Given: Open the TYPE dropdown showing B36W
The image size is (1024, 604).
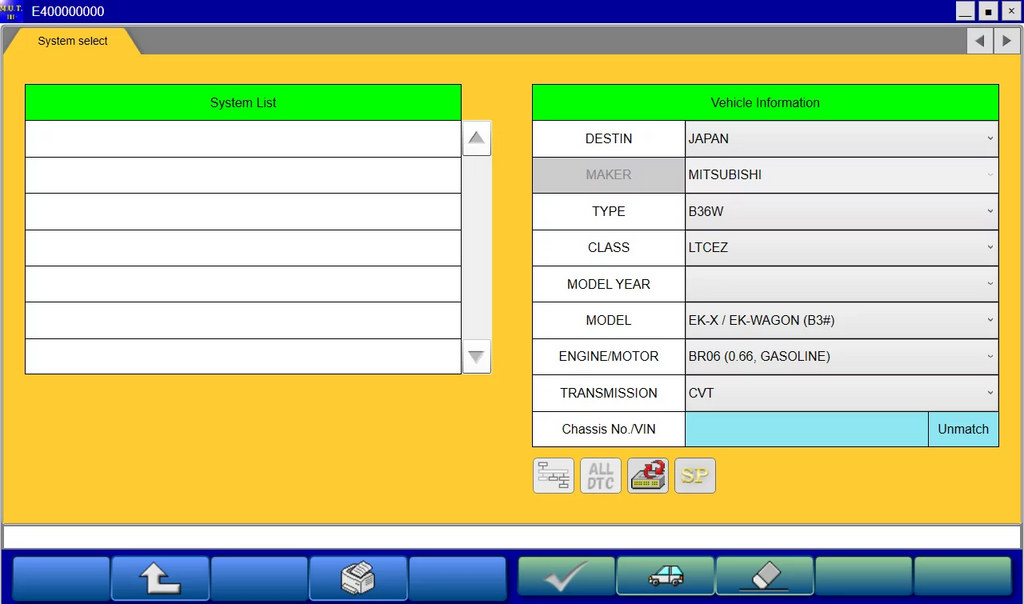Looking at the screenshot, I should (x=841, y=211).
